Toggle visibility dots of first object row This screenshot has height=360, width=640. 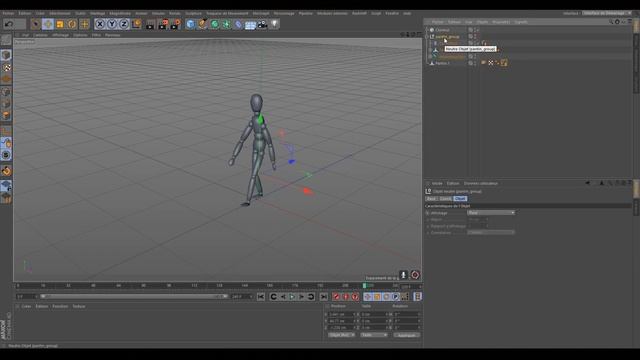(x=475, y=30)
